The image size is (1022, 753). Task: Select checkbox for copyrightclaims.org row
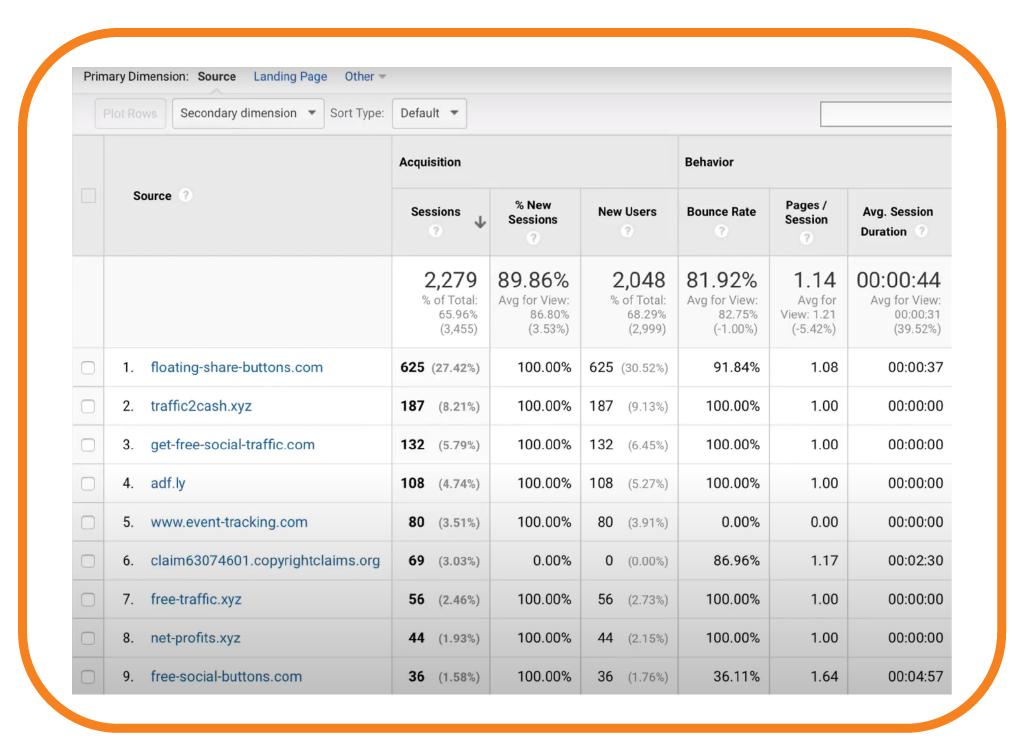coord(88,561)
